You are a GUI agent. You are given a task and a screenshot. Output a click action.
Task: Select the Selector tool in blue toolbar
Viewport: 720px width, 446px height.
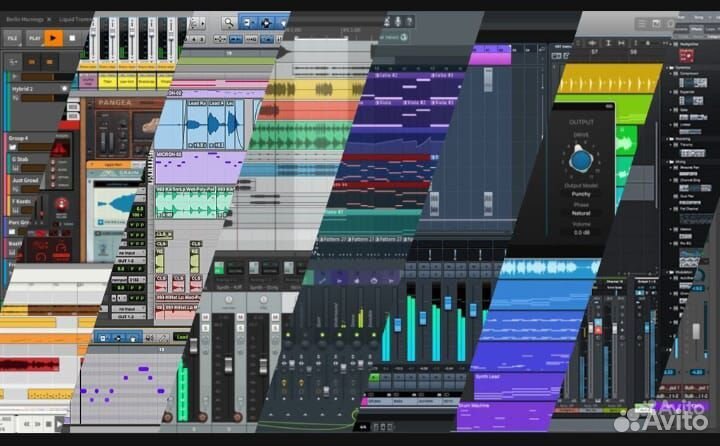[x=265, y=23]
